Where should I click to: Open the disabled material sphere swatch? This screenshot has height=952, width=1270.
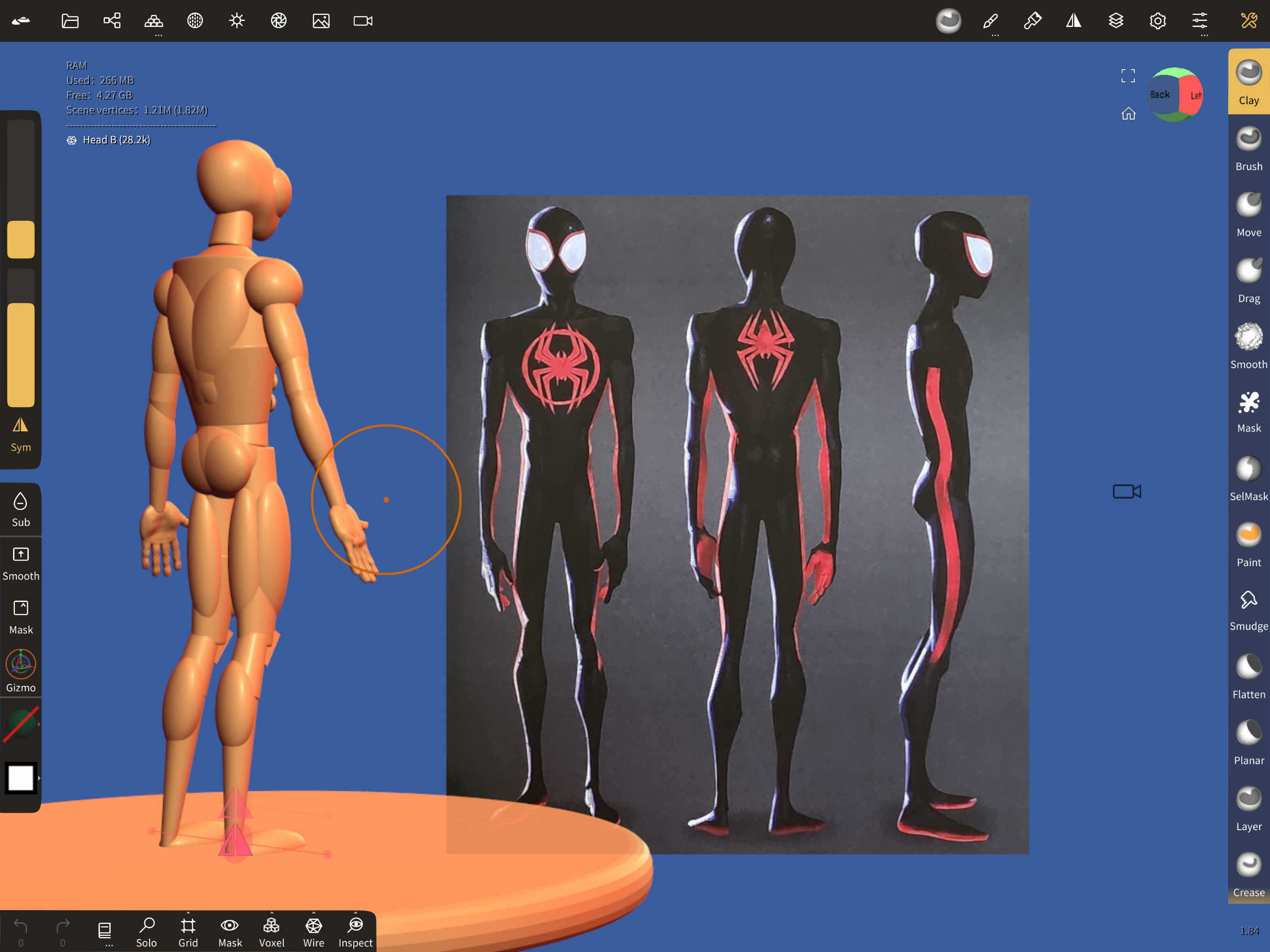click(20, 725)
